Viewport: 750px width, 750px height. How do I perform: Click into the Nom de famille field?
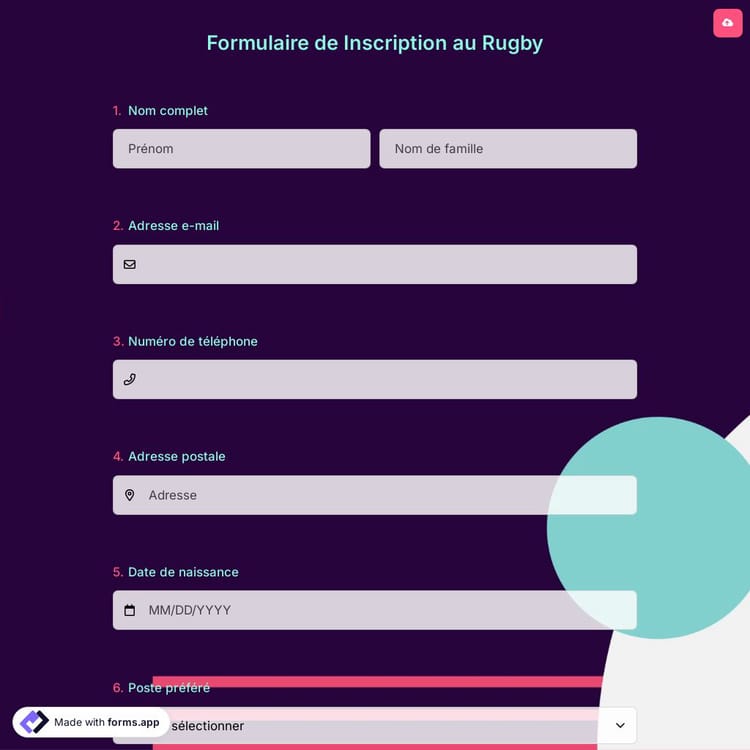(507, 149)
